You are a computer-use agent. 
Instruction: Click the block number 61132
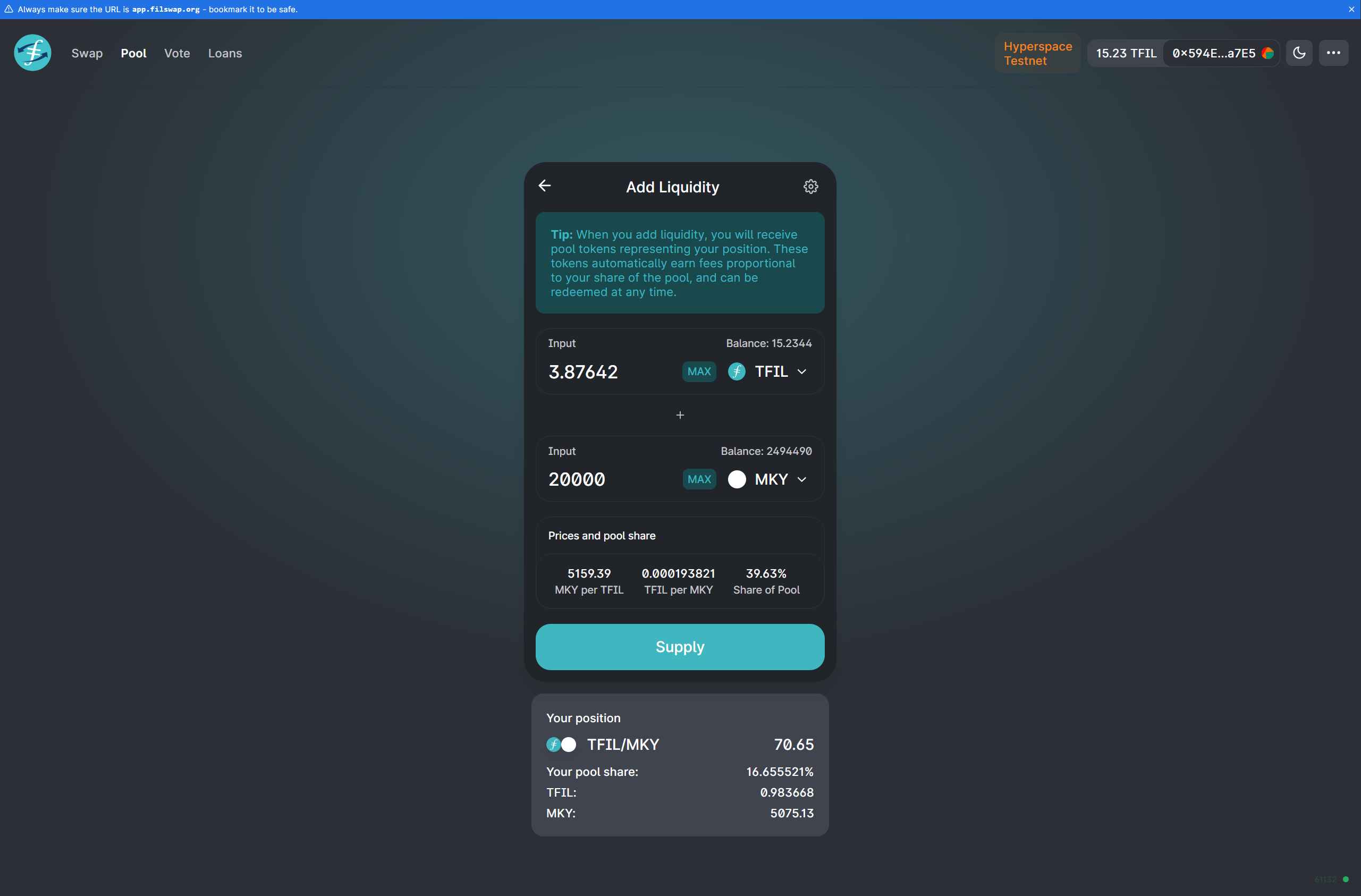(1325, 880)
